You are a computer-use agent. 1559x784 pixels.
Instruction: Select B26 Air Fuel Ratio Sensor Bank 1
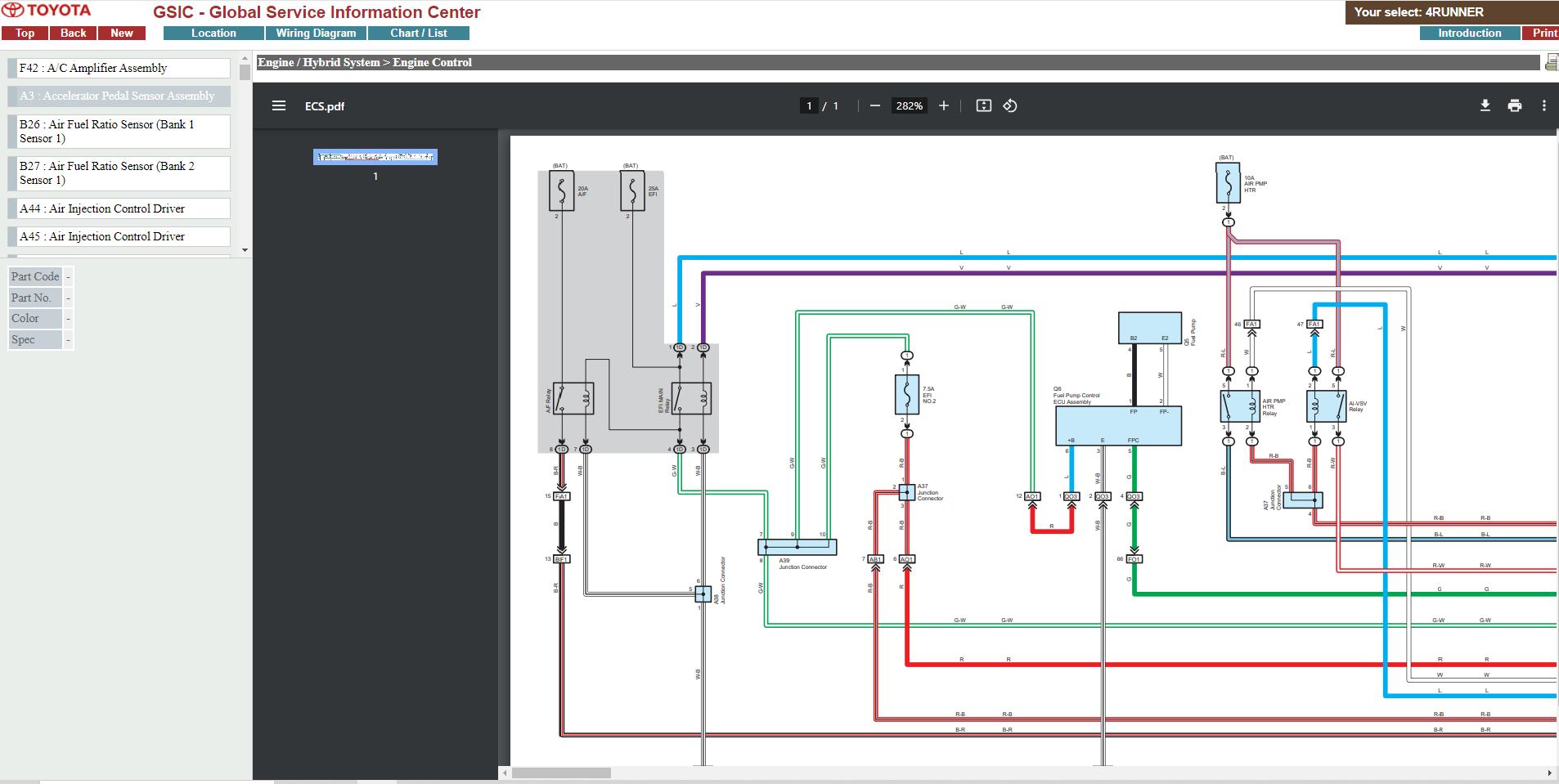(x=119, y=132)
